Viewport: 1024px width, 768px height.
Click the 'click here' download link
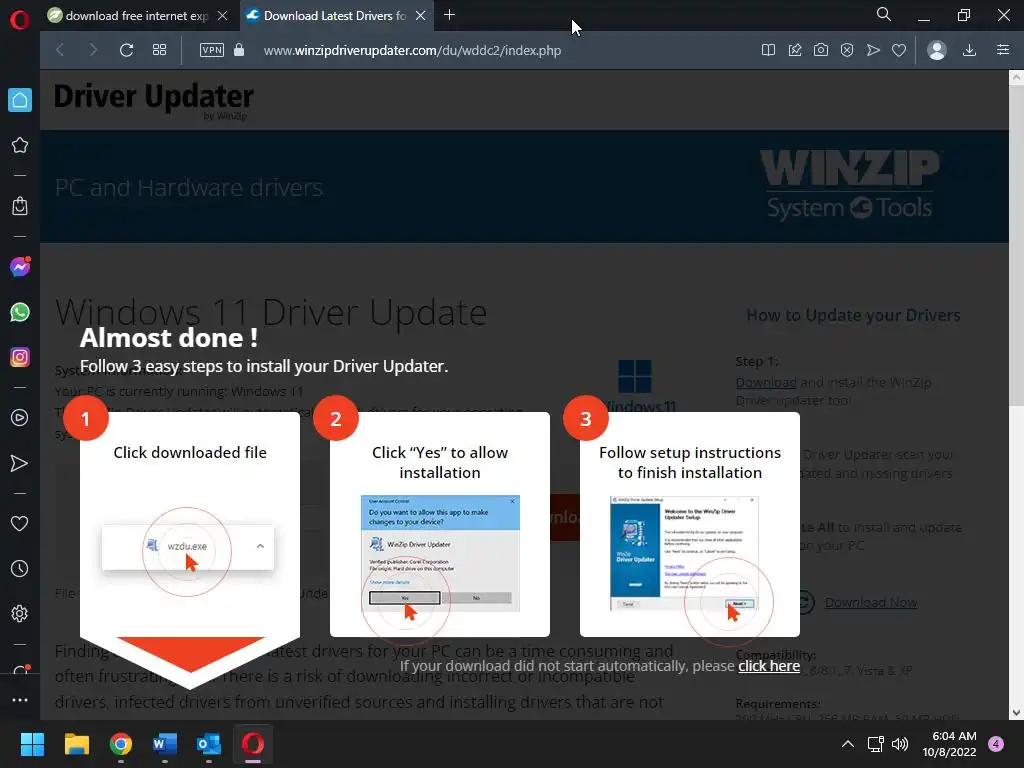coord(769,665)
